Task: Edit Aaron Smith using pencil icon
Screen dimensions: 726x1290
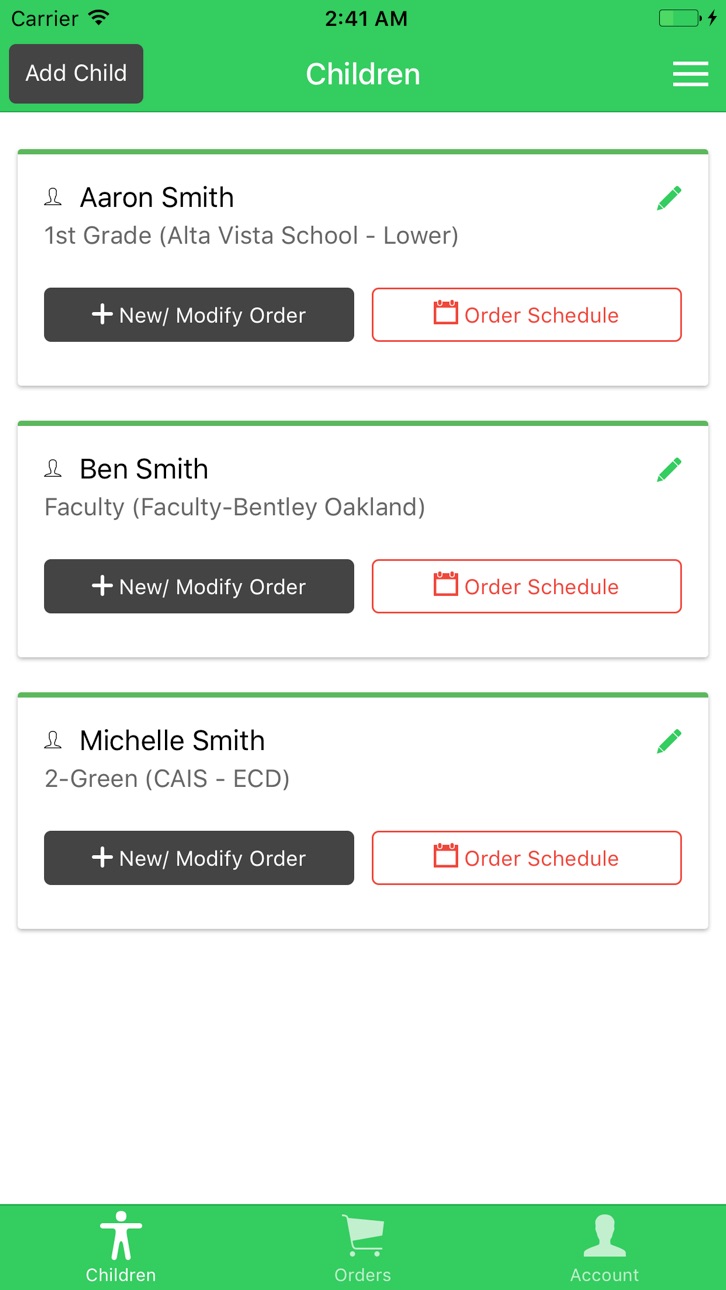Action: pyautogui.click(x=669, y=198)
